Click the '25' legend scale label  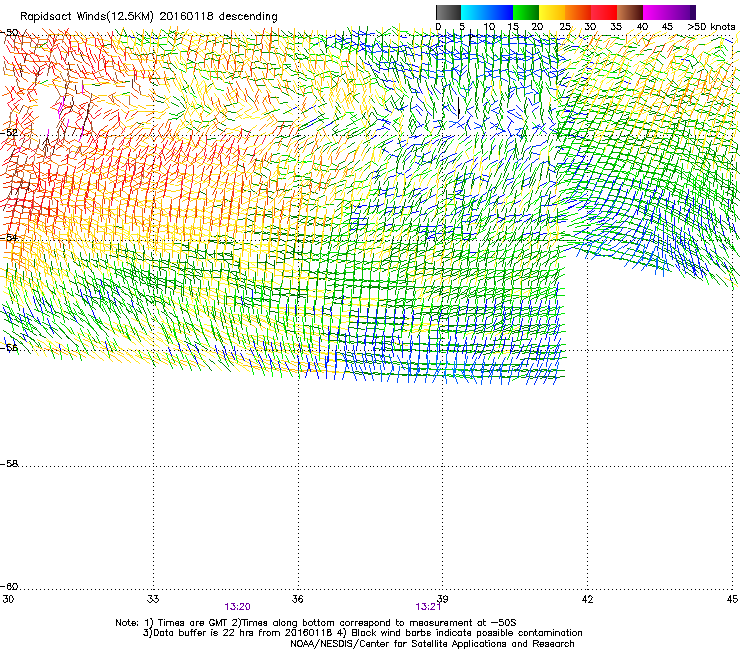pos(564,27)
